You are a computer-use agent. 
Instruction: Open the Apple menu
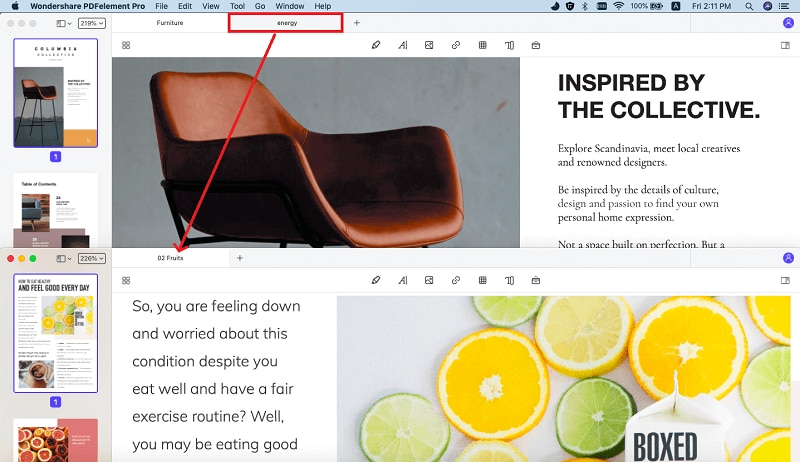coord(15,6)
